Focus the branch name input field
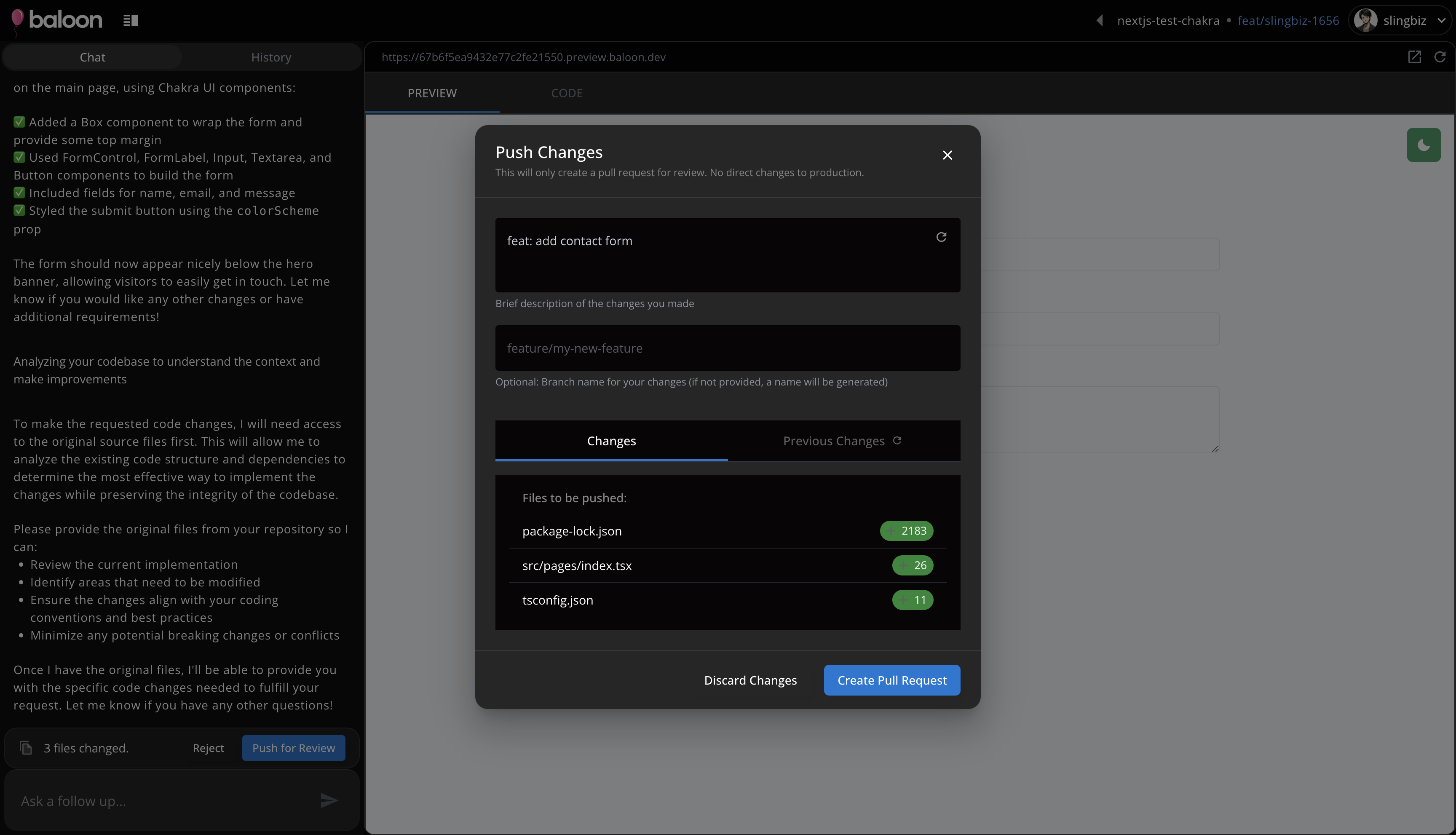The image size is (1456, 835). pos(727,348)
